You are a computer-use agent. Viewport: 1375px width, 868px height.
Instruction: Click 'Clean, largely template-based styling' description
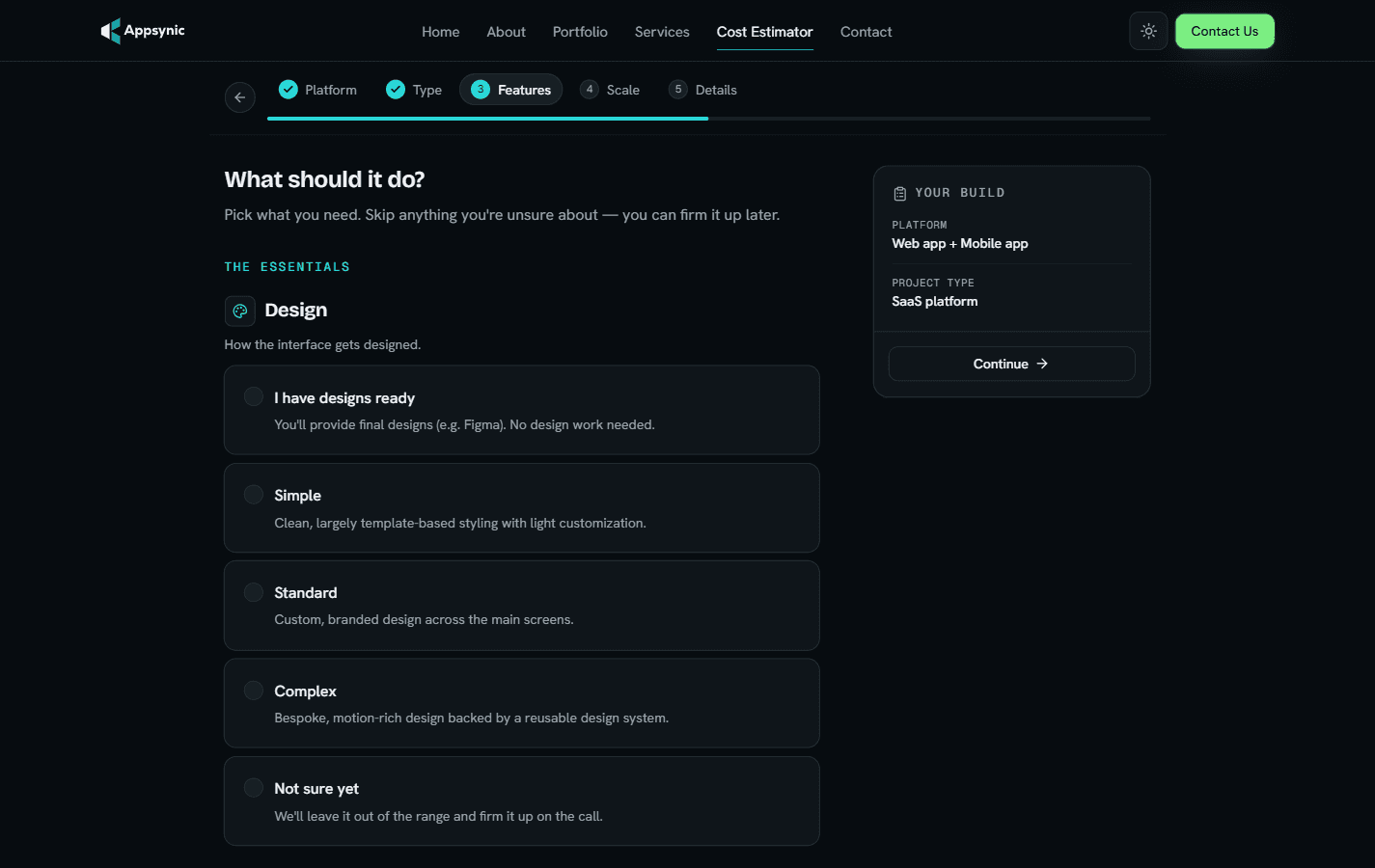pyautogui.click(x=460, y=523)
